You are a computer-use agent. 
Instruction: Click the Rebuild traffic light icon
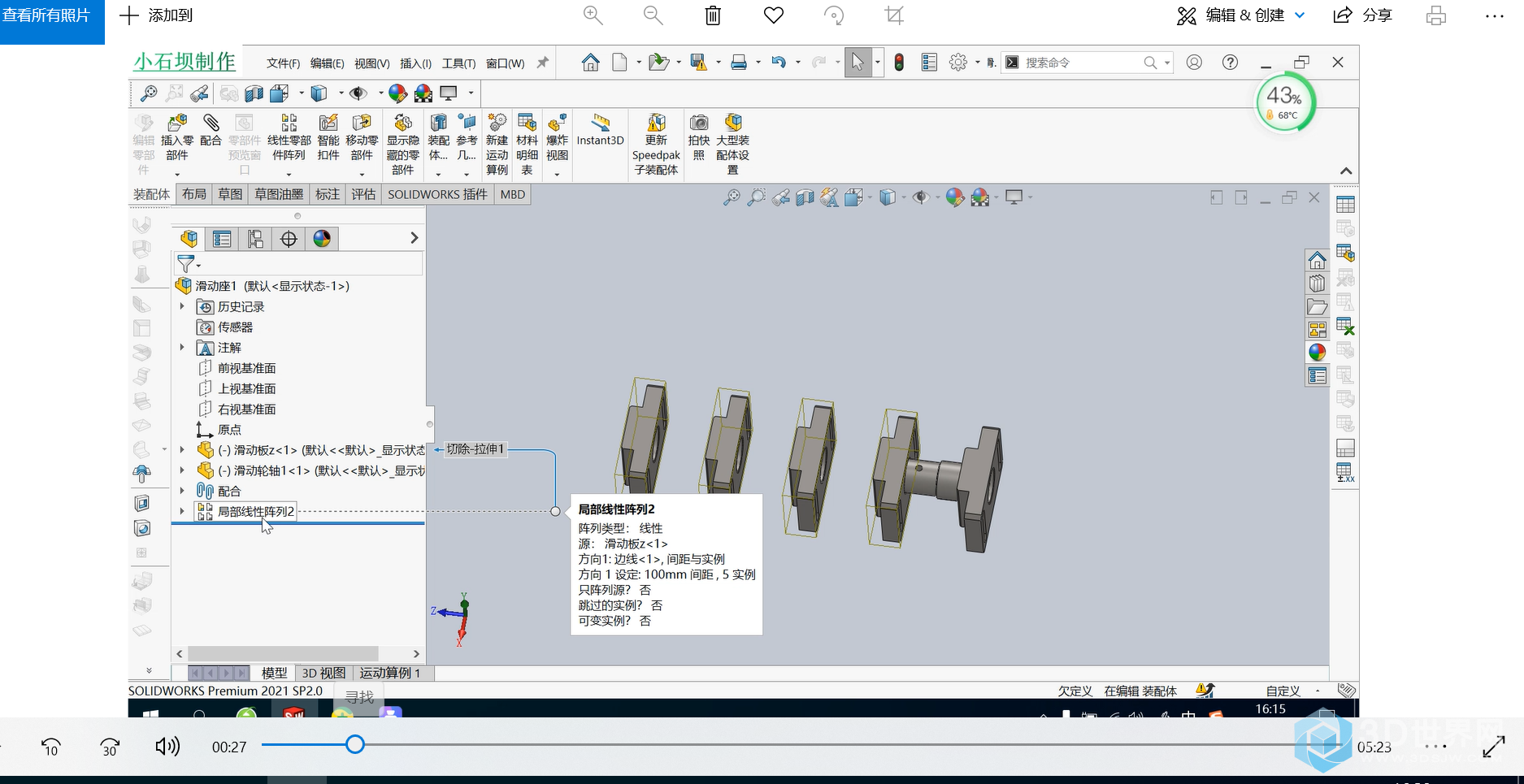[x=899, y=63]
